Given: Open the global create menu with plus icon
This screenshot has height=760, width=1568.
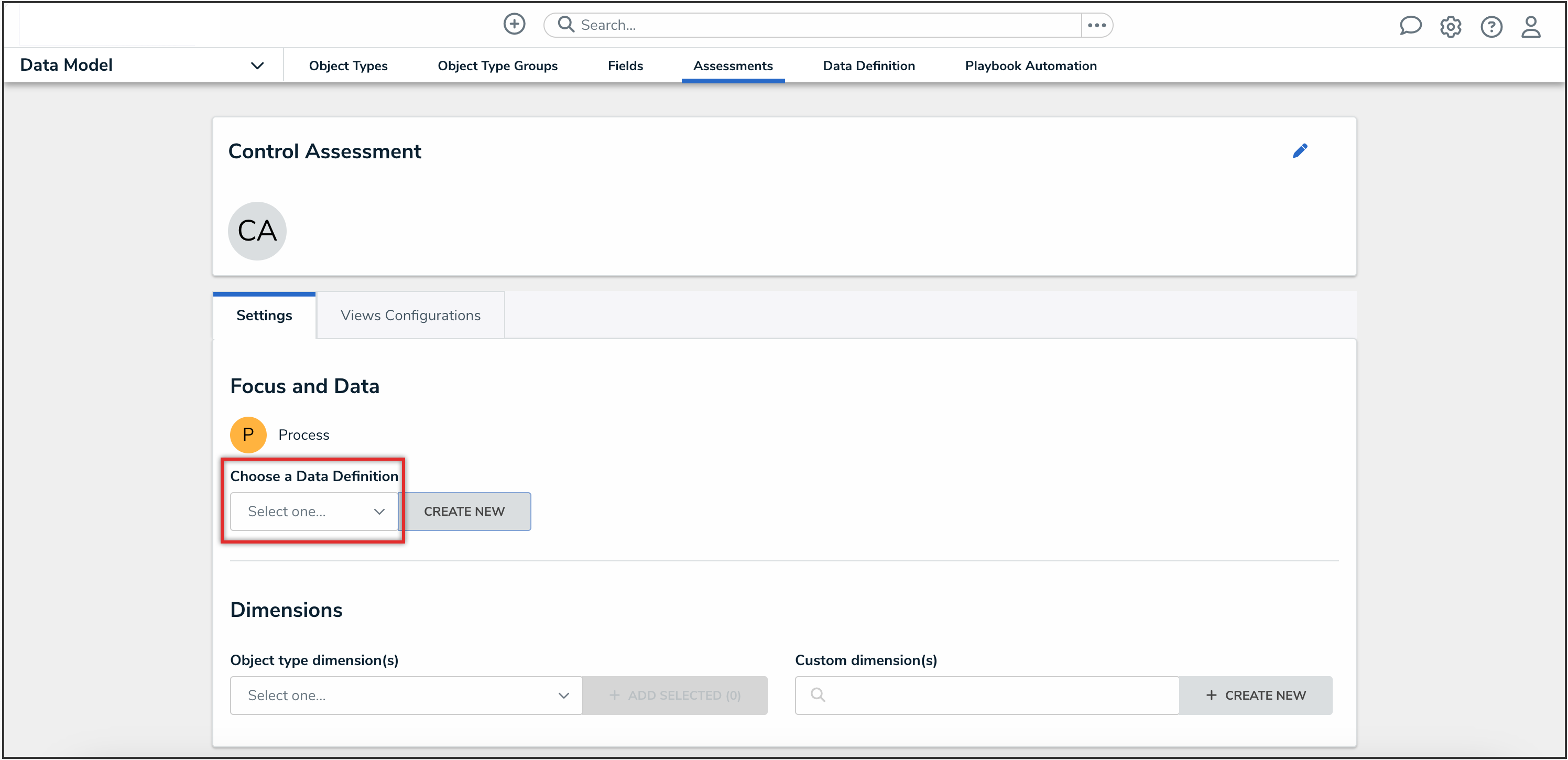Looking at the screenshot, I should point(514,24).
